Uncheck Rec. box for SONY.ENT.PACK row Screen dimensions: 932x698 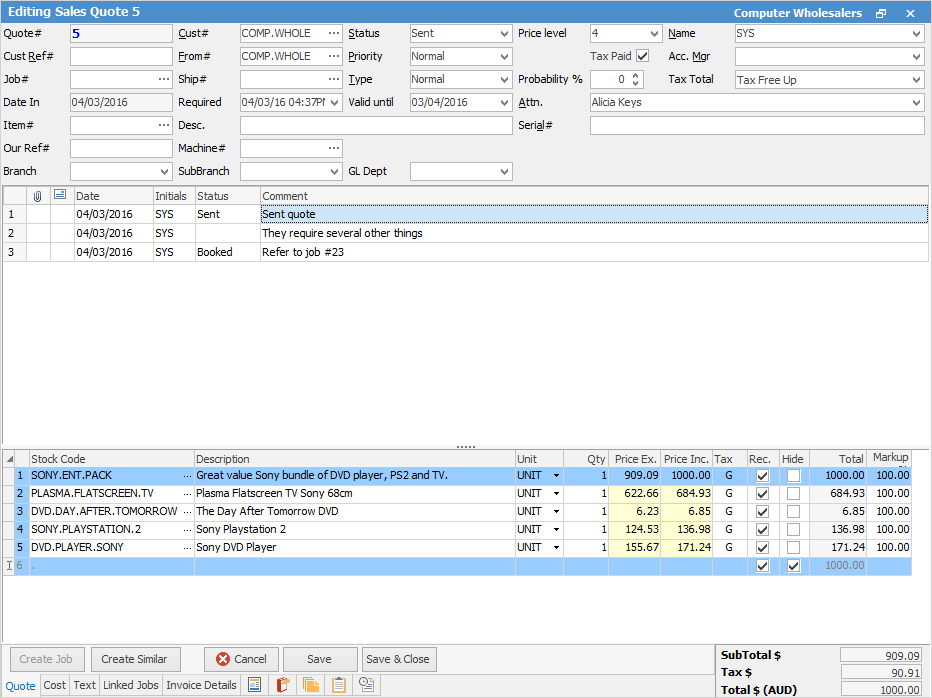(763, 476)
